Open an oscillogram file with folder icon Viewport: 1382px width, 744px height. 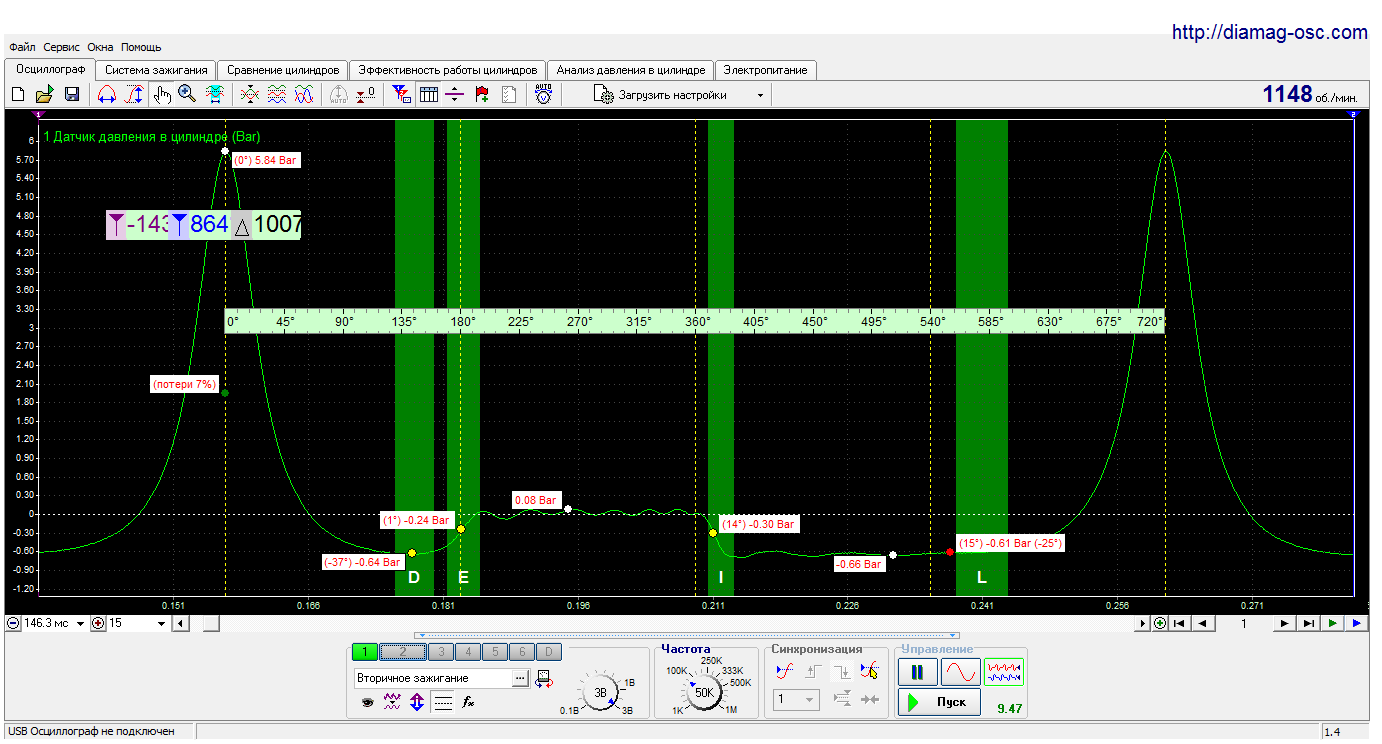(x=44, y=94)
